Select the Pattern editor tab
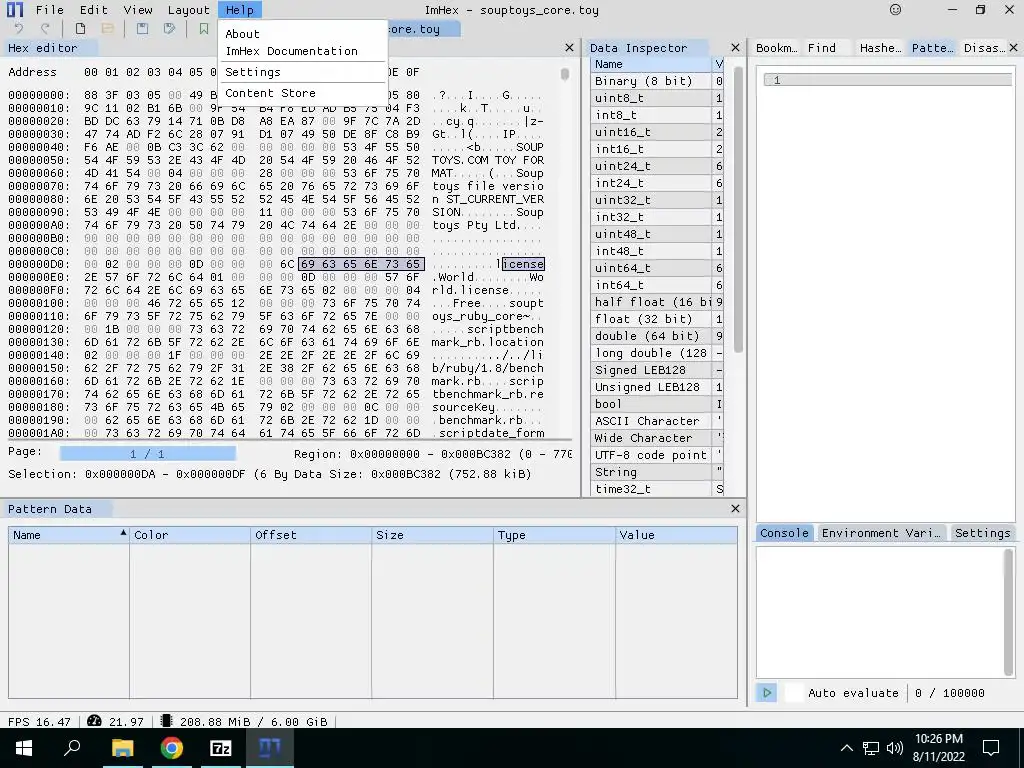Image resolution: width=1024 pixels, height=768 pixels. click(933, 48)
